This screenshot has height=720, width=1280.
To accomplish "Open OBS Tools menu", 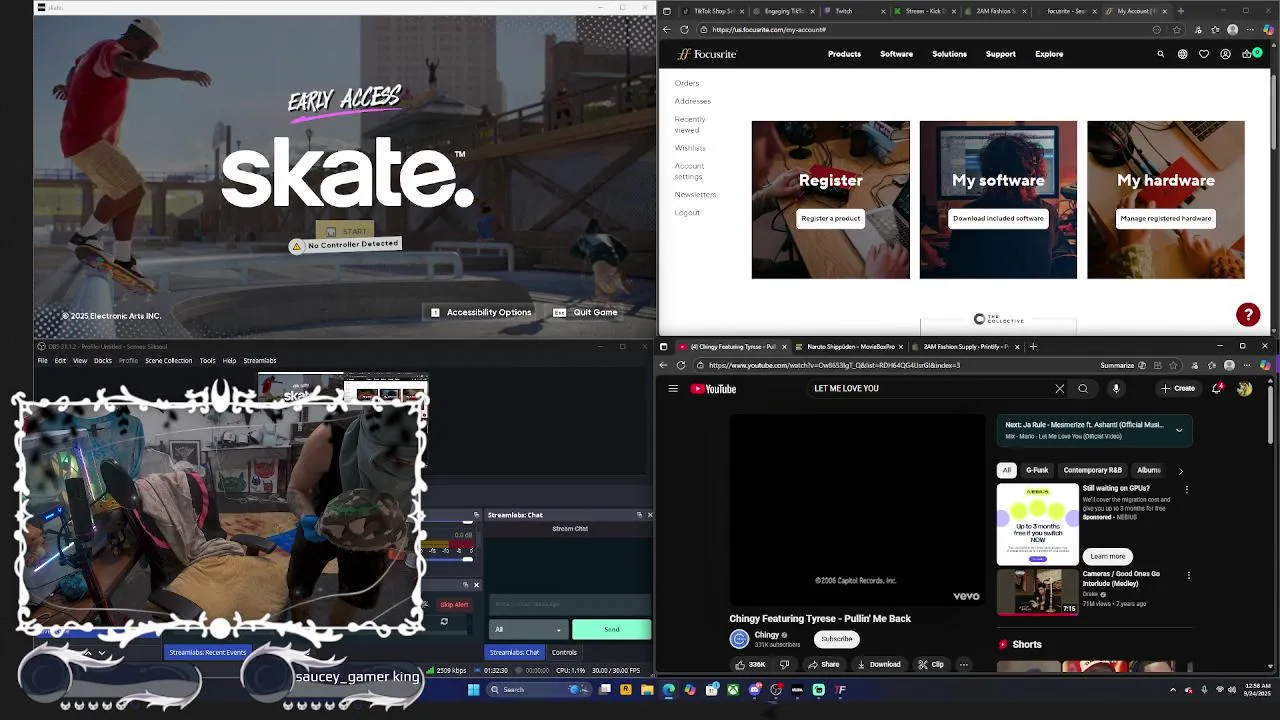I will tap(207, 361).
